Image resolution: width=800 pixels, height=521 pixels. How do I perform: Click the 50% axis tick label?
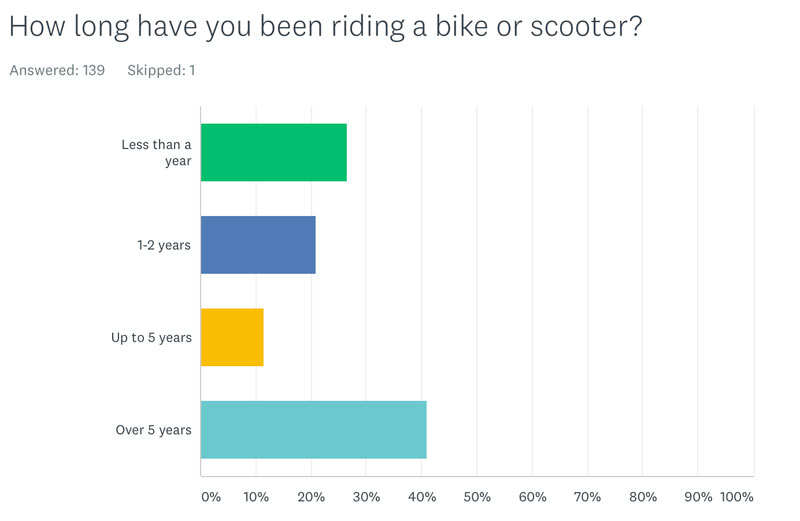[x=477, y=497]
